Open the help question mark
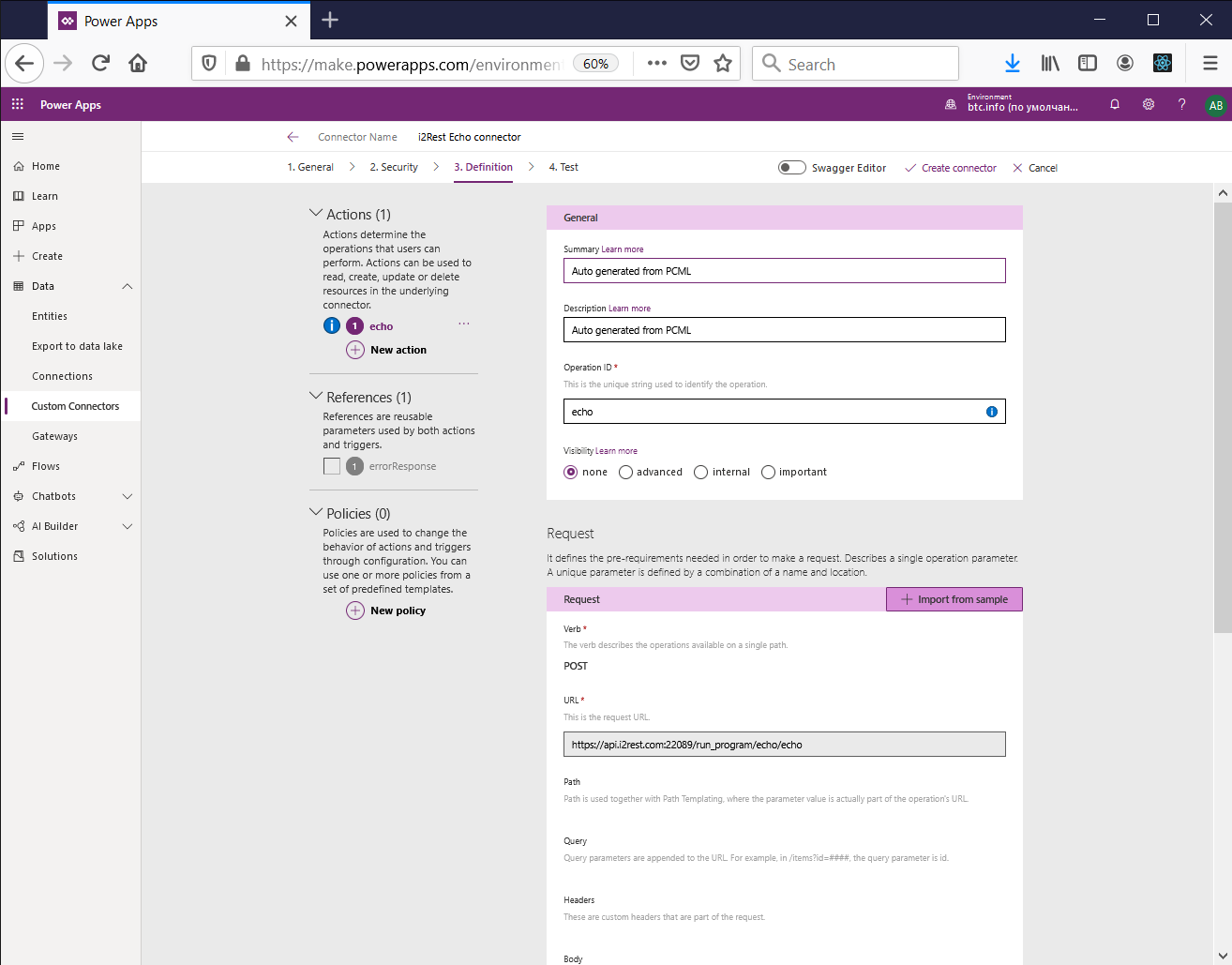The height and width of the screenshot is (965, 1232). [x=1182, y=104]
